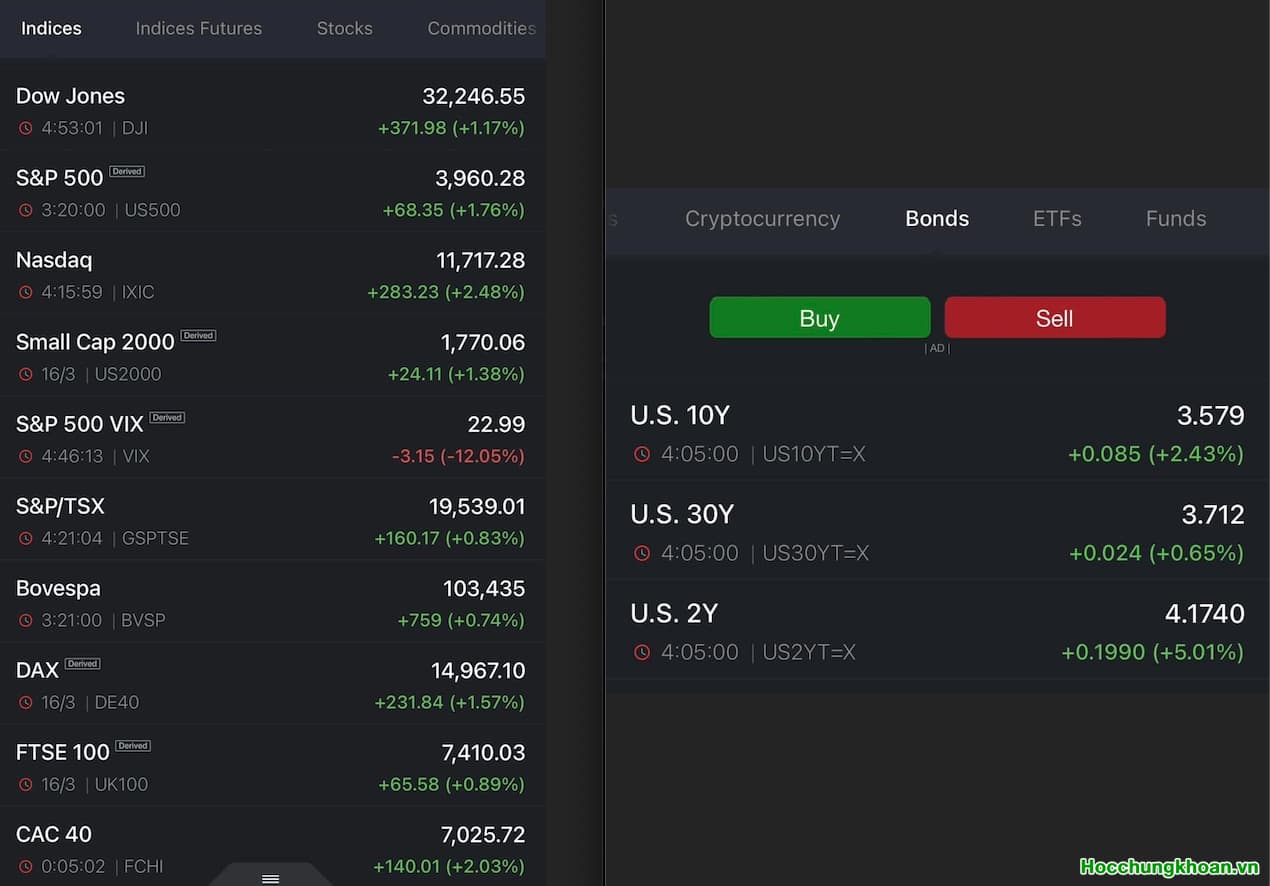Switch to the Cryptocurrency tab
Screen dimensions: 1270x886
[x=762, y=218]
